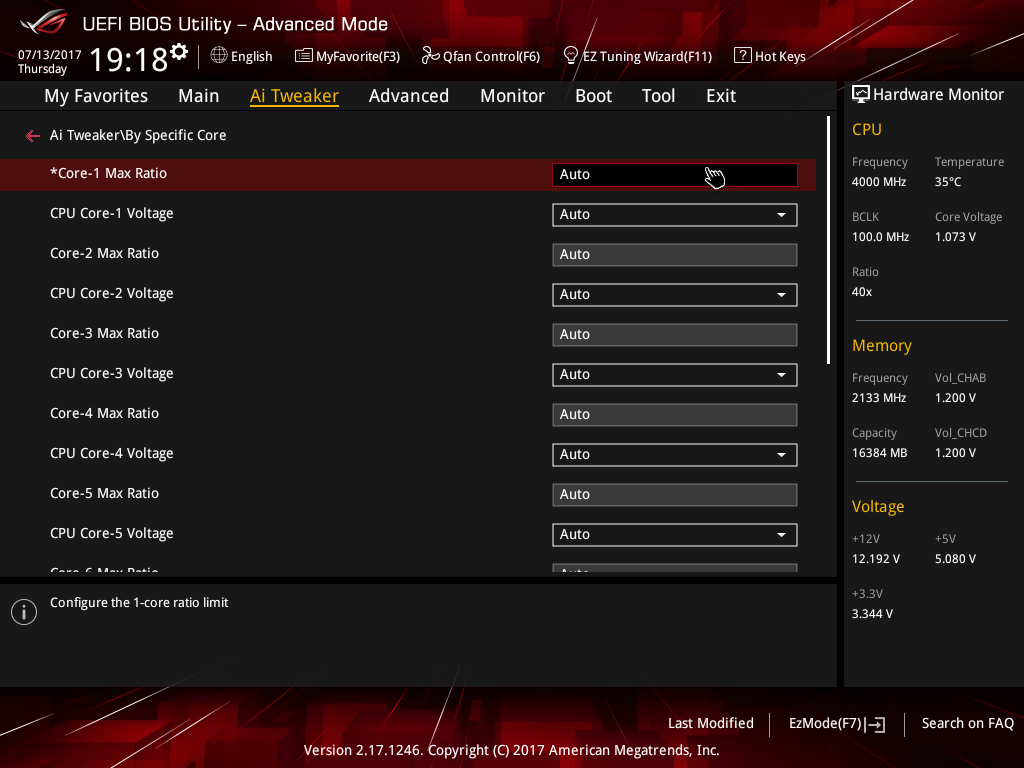This screenshot has width=1024, height=768.
Task: Click the 2133 MHz memory frequency value
Action: click(879, 398)
